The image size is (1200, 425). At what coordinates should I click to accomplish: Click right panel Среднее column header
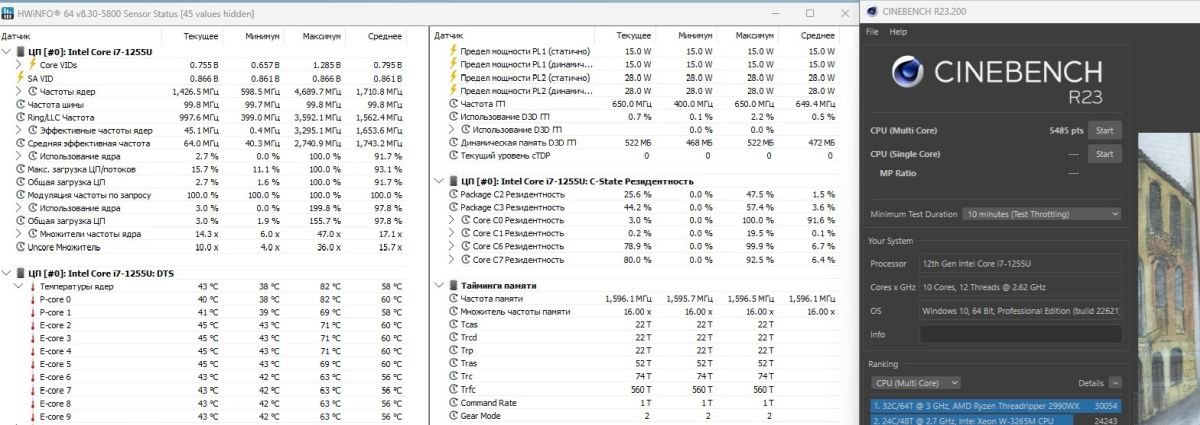tap(820, 36)
